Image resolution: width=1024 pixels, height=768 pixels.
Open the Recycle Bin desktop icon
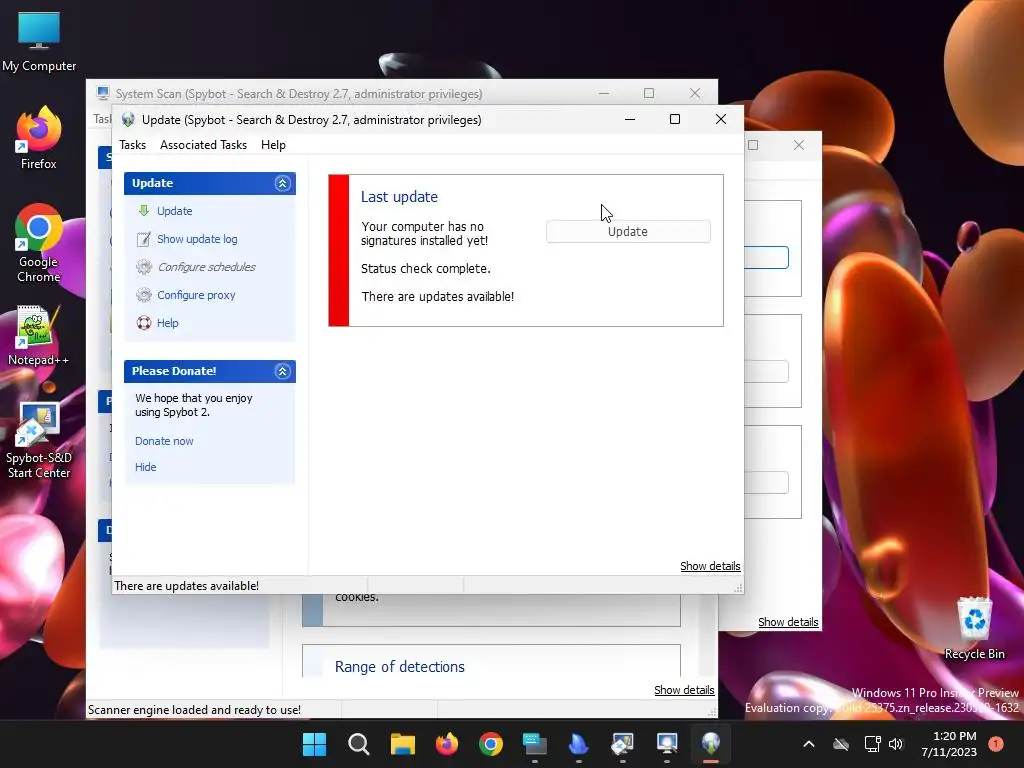(974, 628)
